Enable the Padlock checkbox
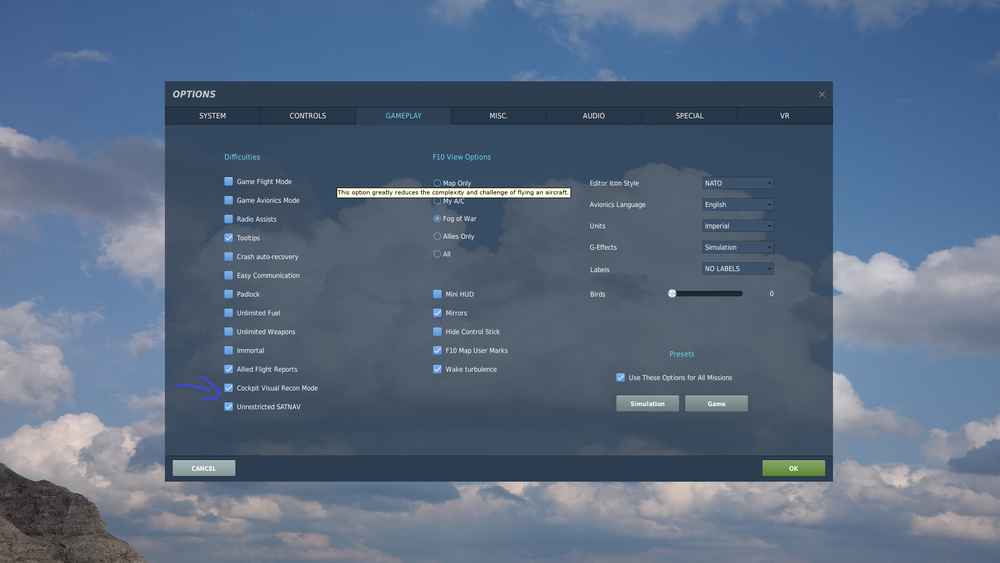 [x=228, y=294]
